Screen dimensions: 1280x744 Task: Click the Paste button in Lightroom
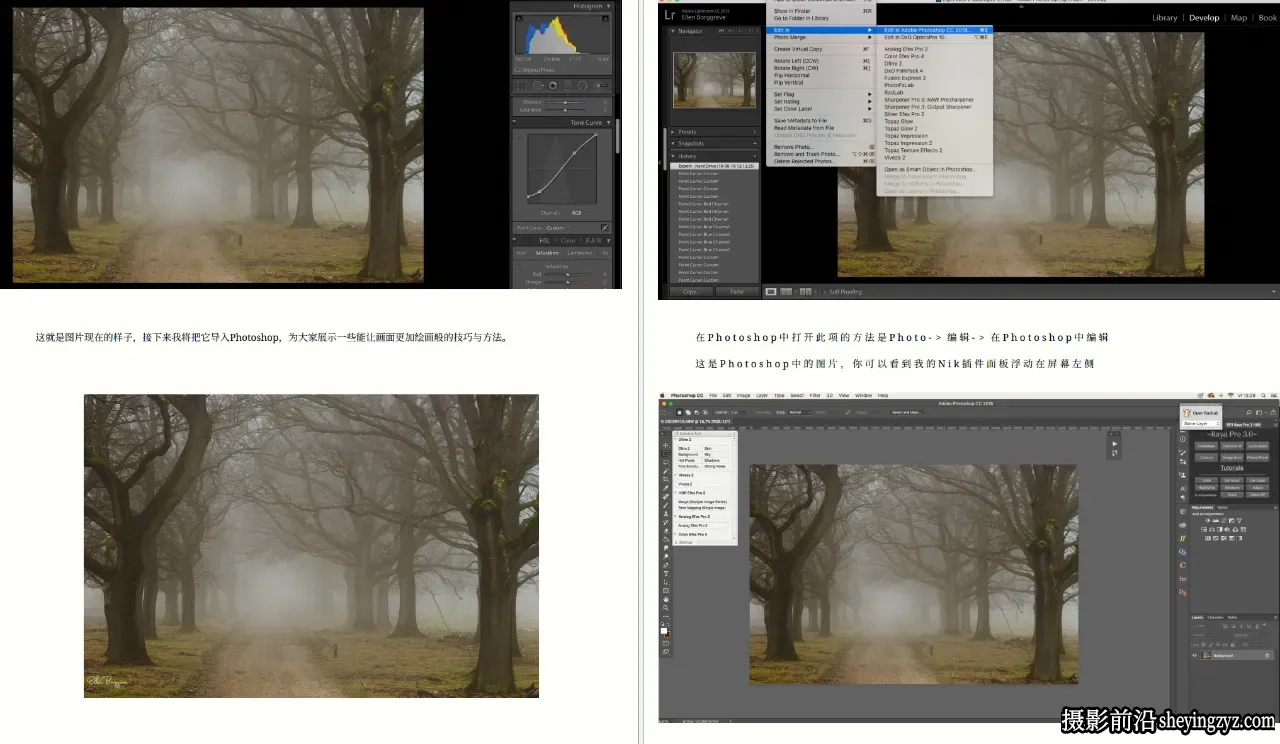click(x=737, y=291)
